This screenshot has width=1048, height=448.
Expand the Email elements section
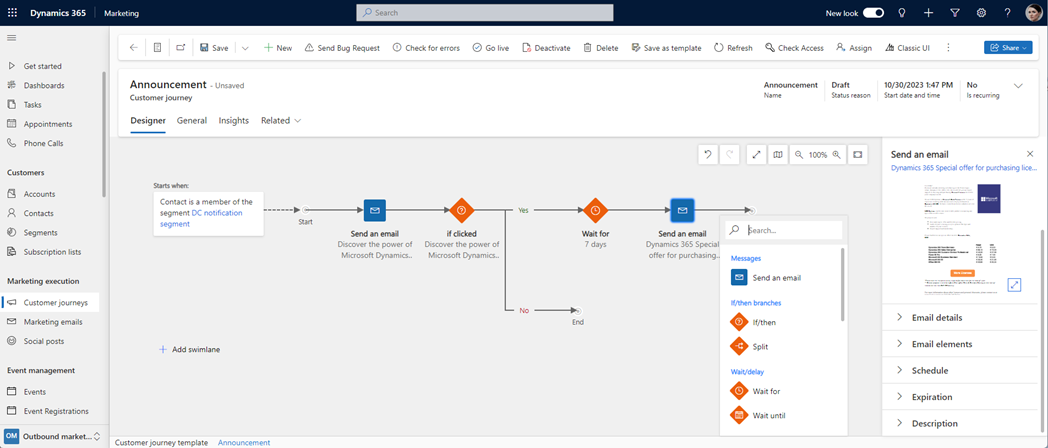960,344
